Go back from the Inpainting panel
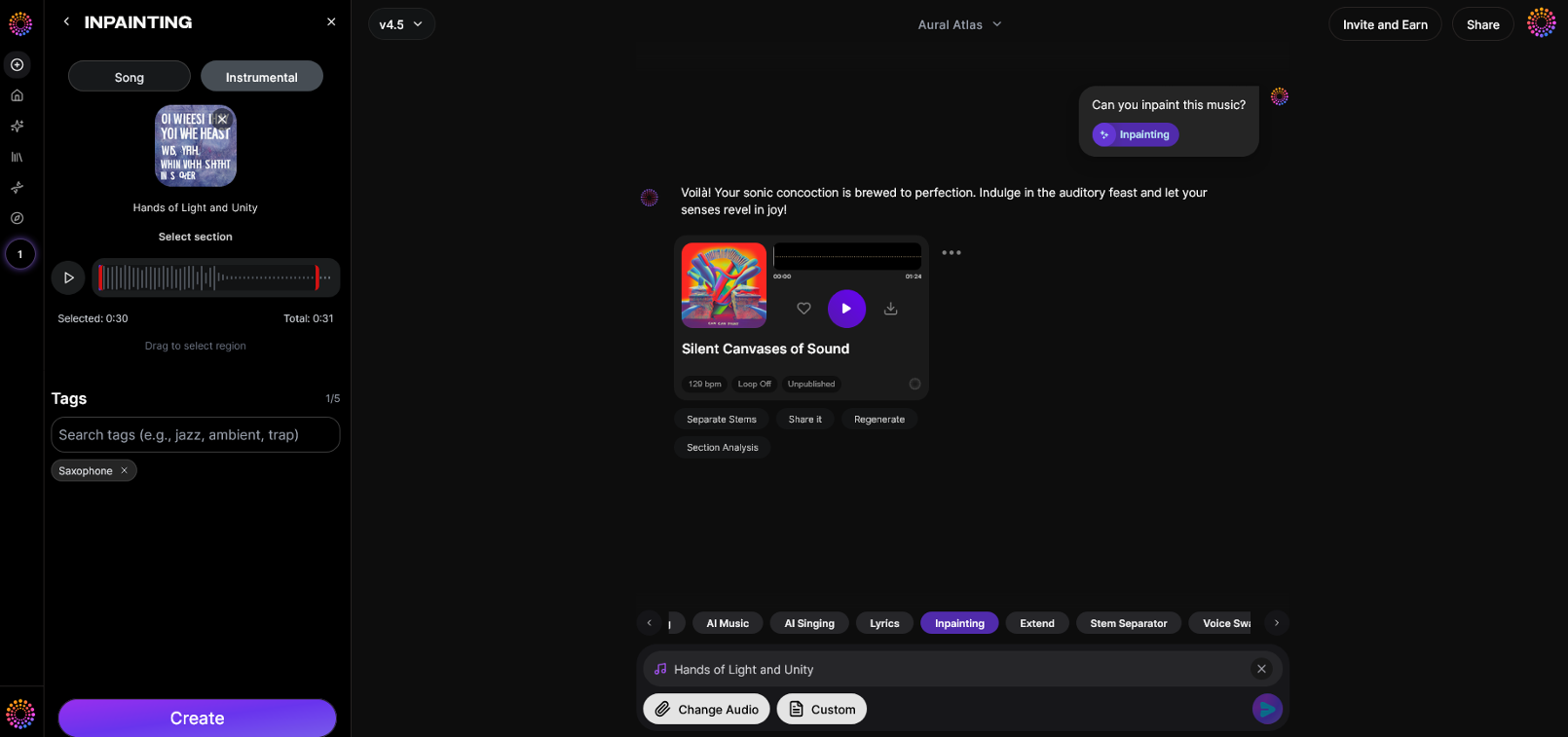The width and height of the screenshot is (1568, 737). point(66,21)
